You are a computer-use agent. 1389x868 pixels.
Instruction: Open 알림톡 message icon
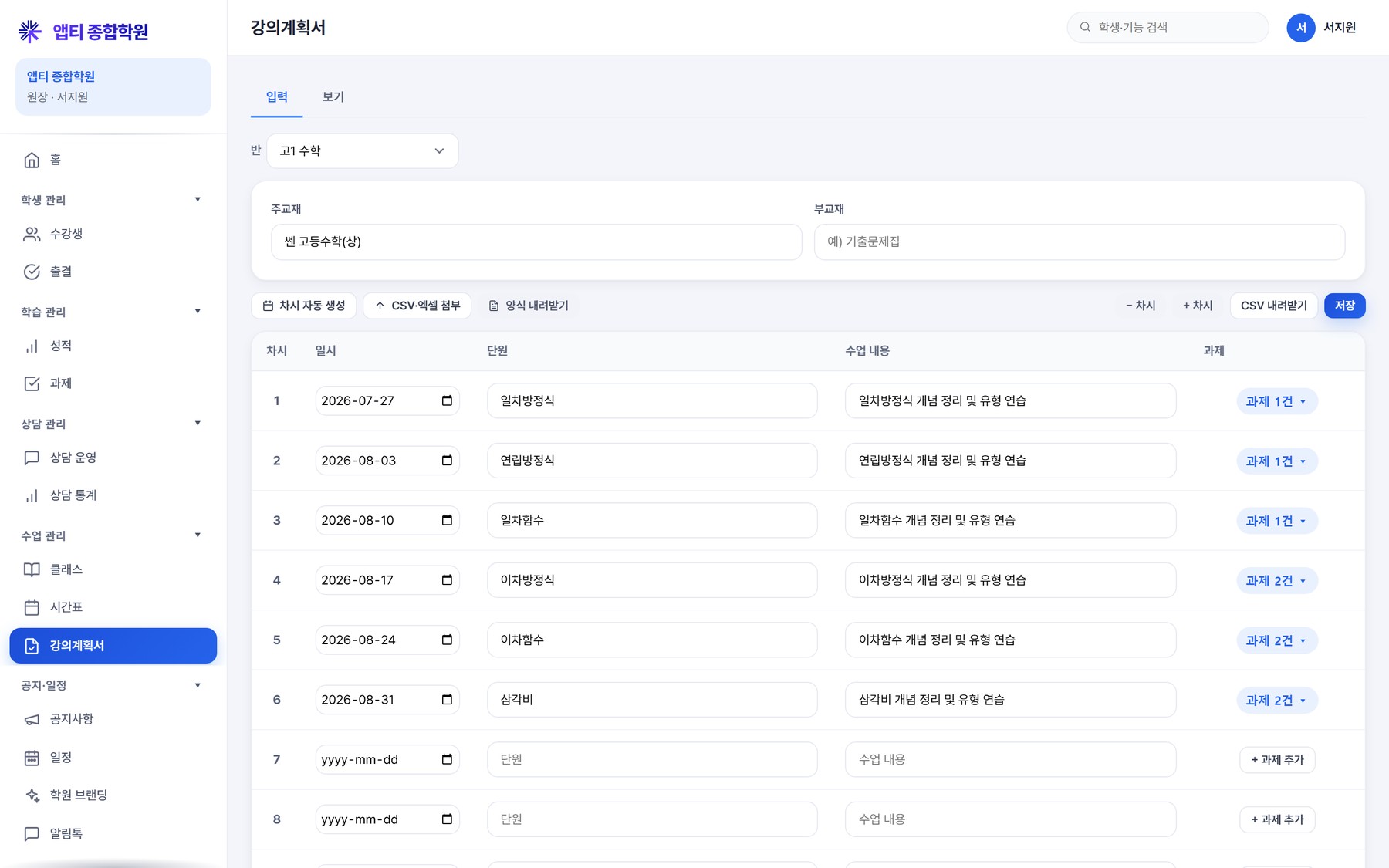click(x=32, y=833)
